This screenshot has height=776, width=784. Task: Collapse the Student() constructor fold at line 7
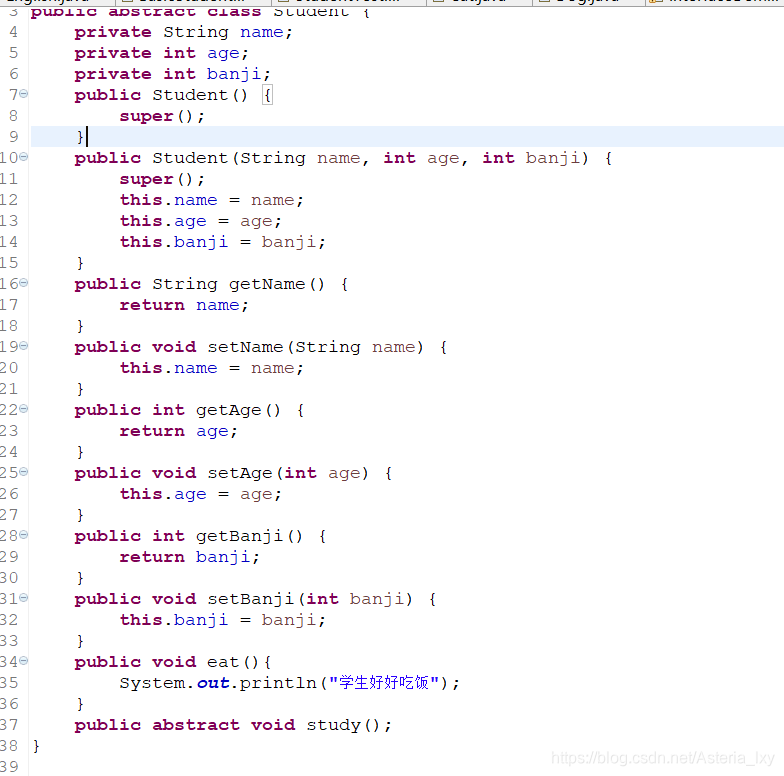(x=24, y=94)
